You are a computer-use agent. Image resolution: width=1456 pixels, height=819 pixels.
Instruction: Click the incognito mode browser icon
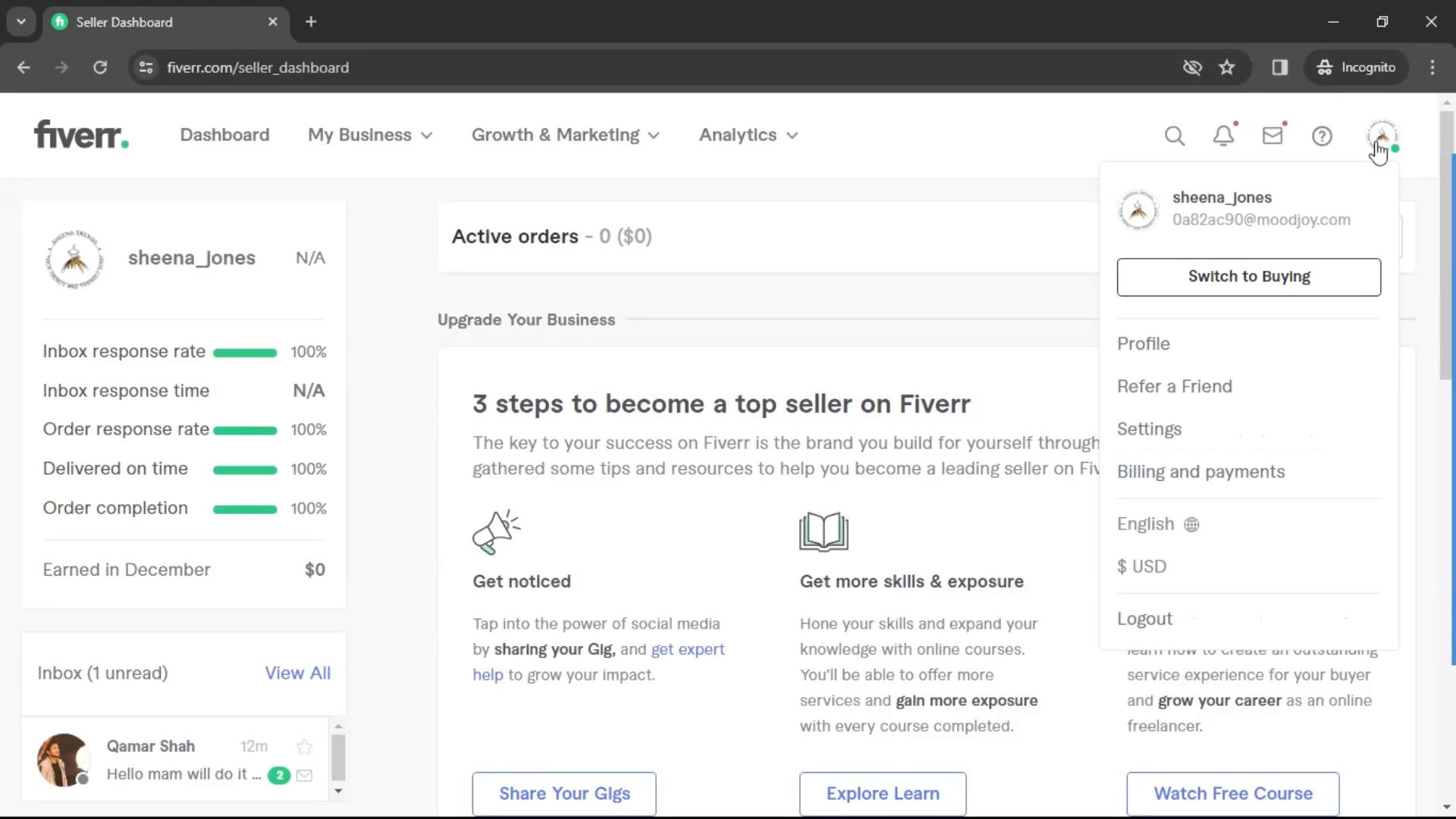[1323, 67]
